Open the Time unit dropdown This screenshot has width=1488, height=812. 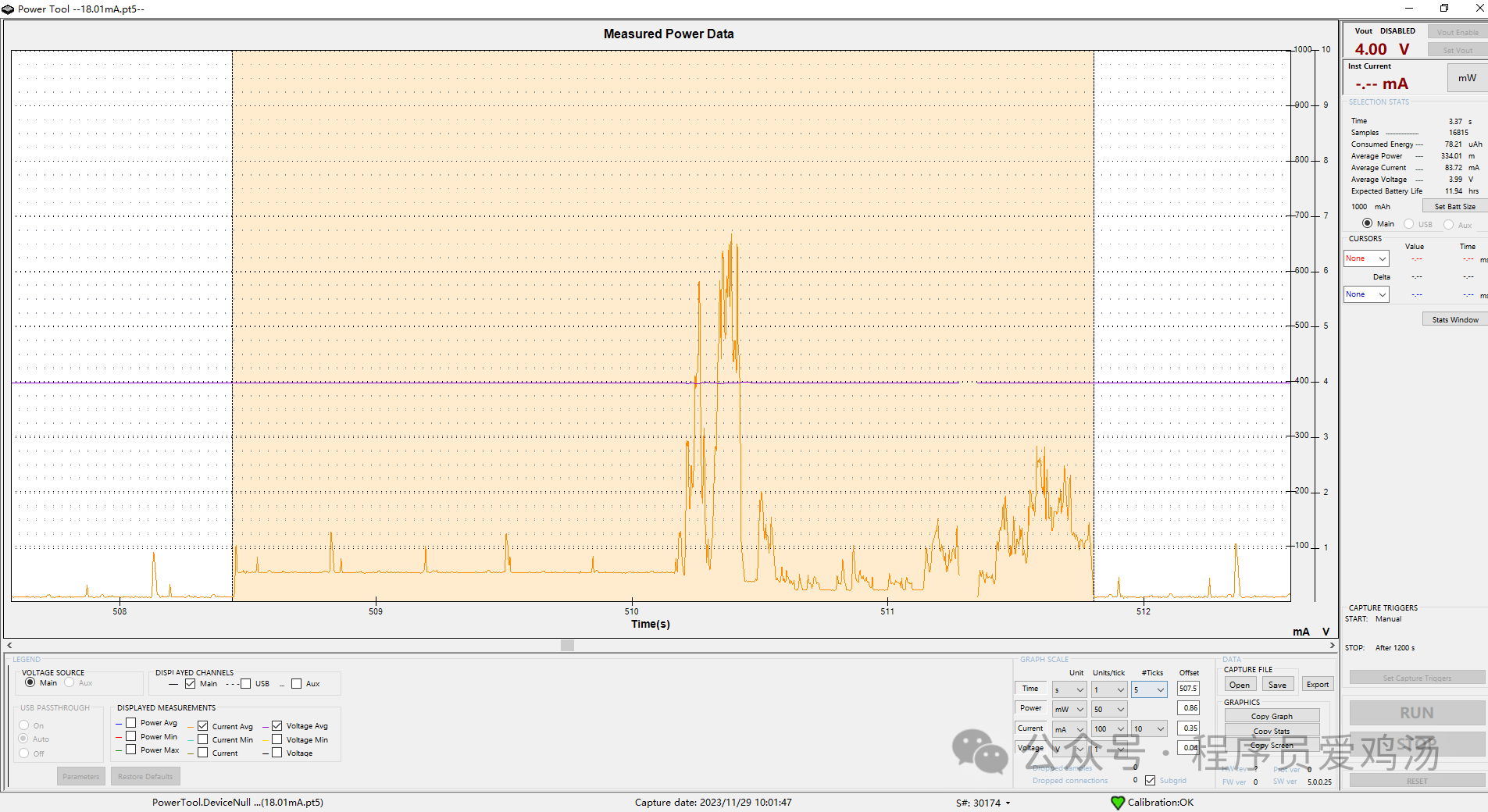point(1069,690)
